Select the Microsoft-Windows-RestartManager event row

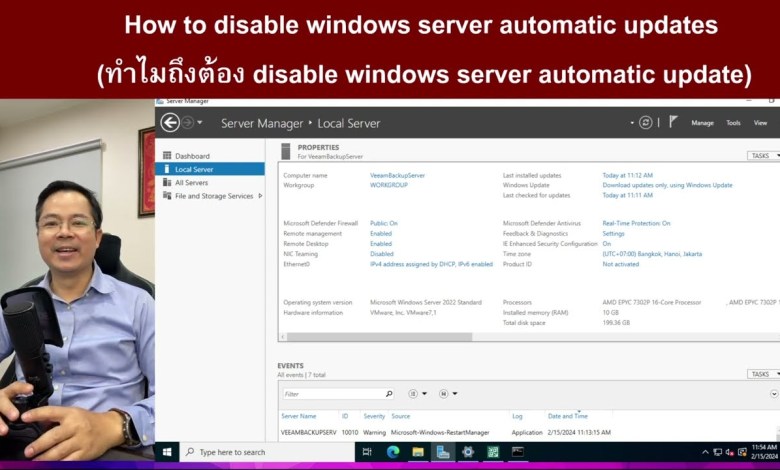pos(529,433)
